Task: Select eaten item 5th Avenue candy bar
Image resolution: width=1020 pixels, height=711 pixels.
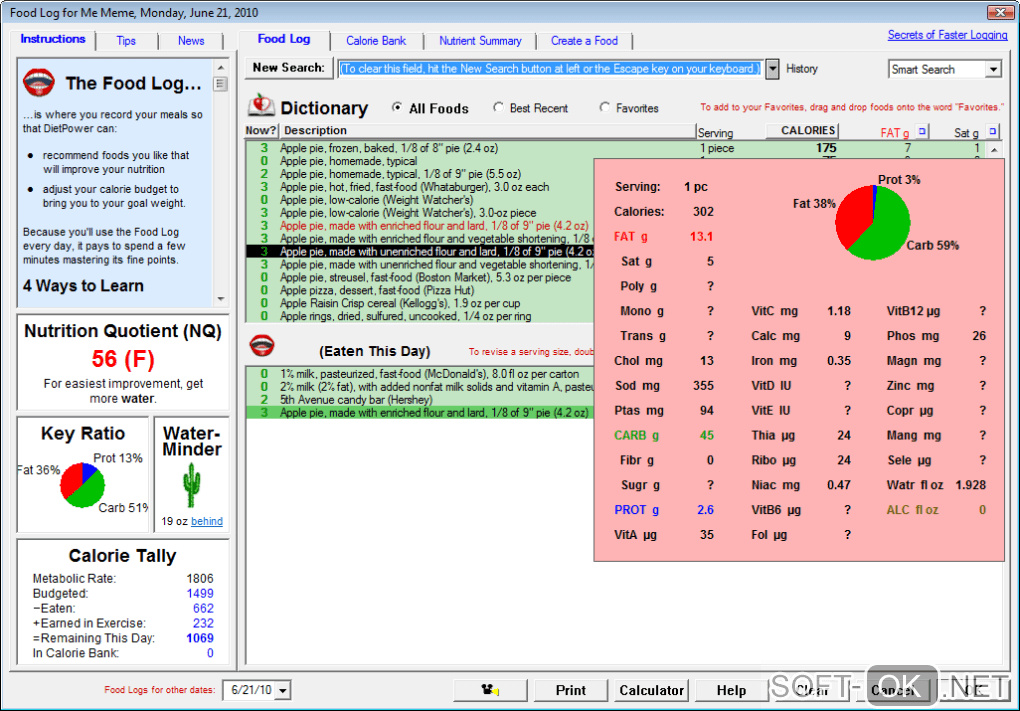Action: (420, 400)
